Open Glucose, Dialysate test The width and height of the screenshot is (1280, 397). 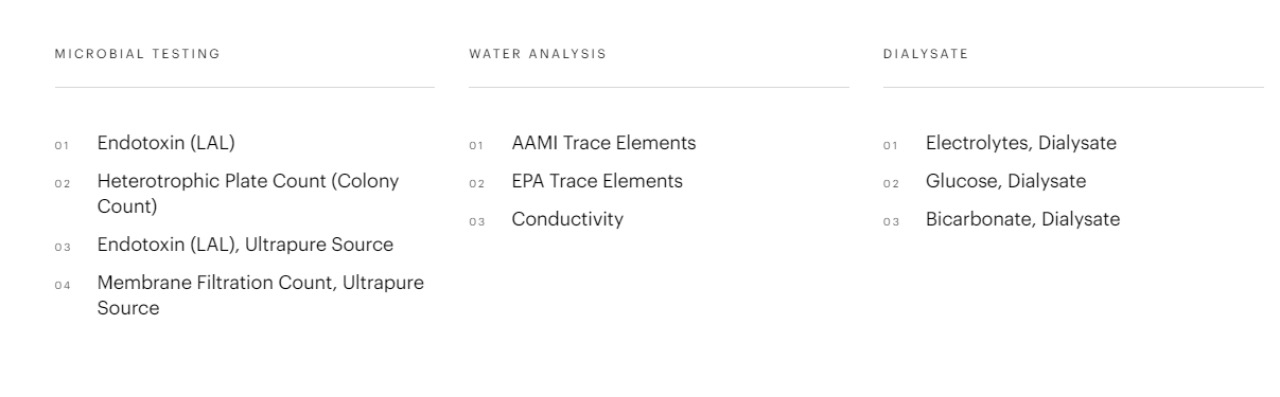pos(1006,181)
